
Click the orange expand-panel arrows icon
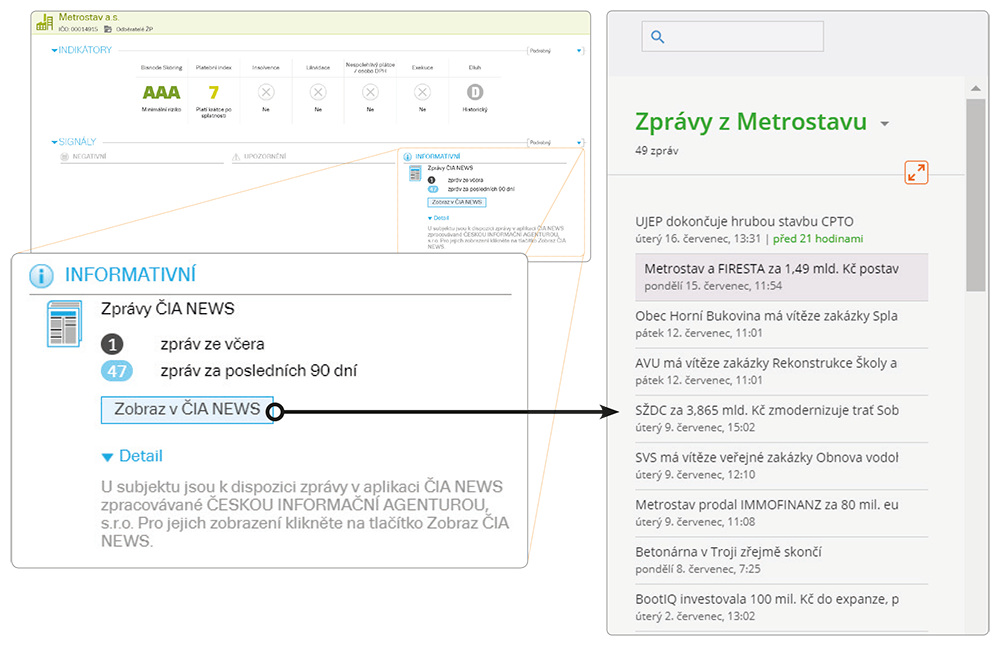(916, 172)
